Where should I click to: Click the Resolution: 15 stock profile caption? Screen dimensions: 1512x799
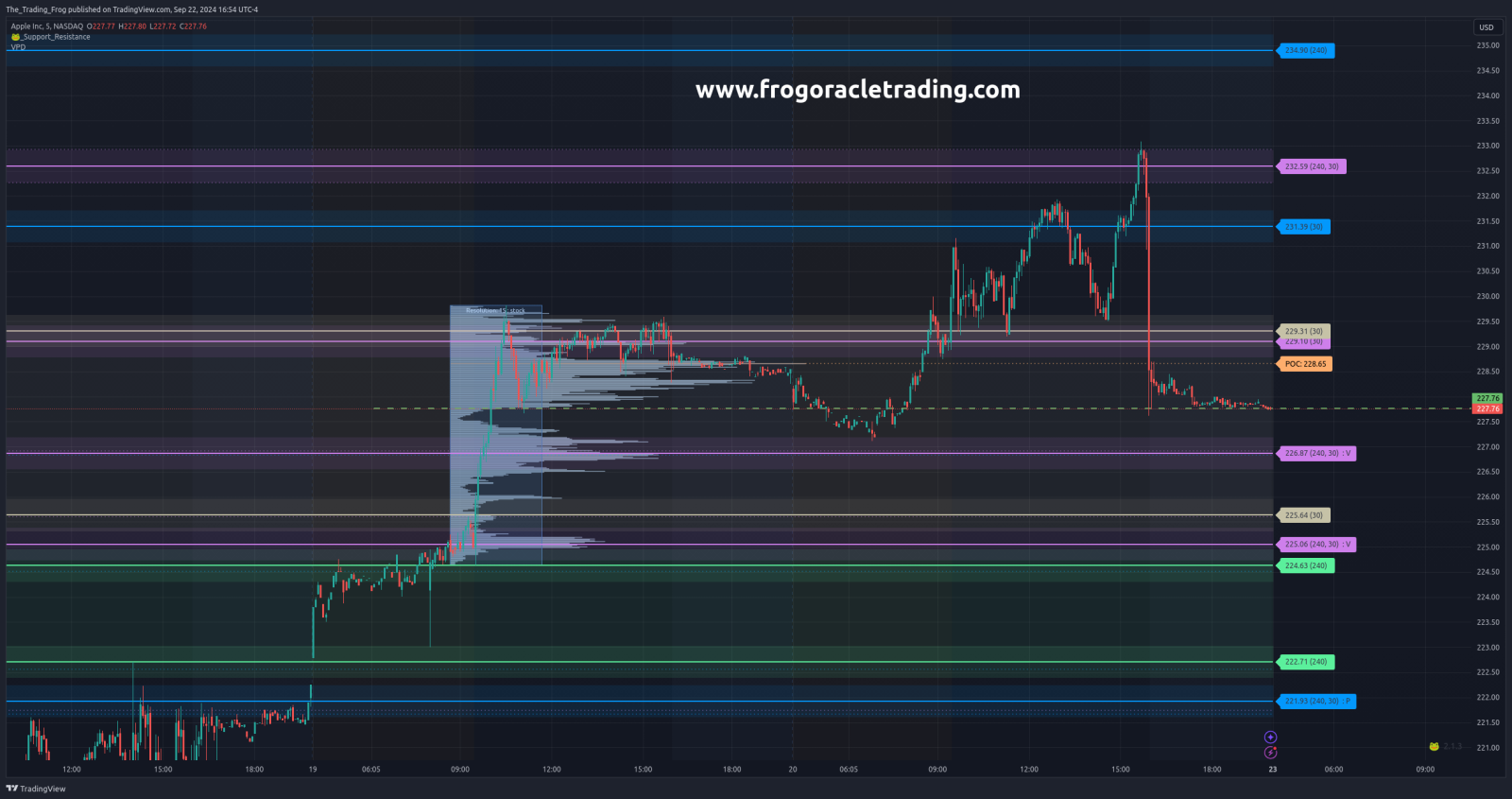(495, 311)
